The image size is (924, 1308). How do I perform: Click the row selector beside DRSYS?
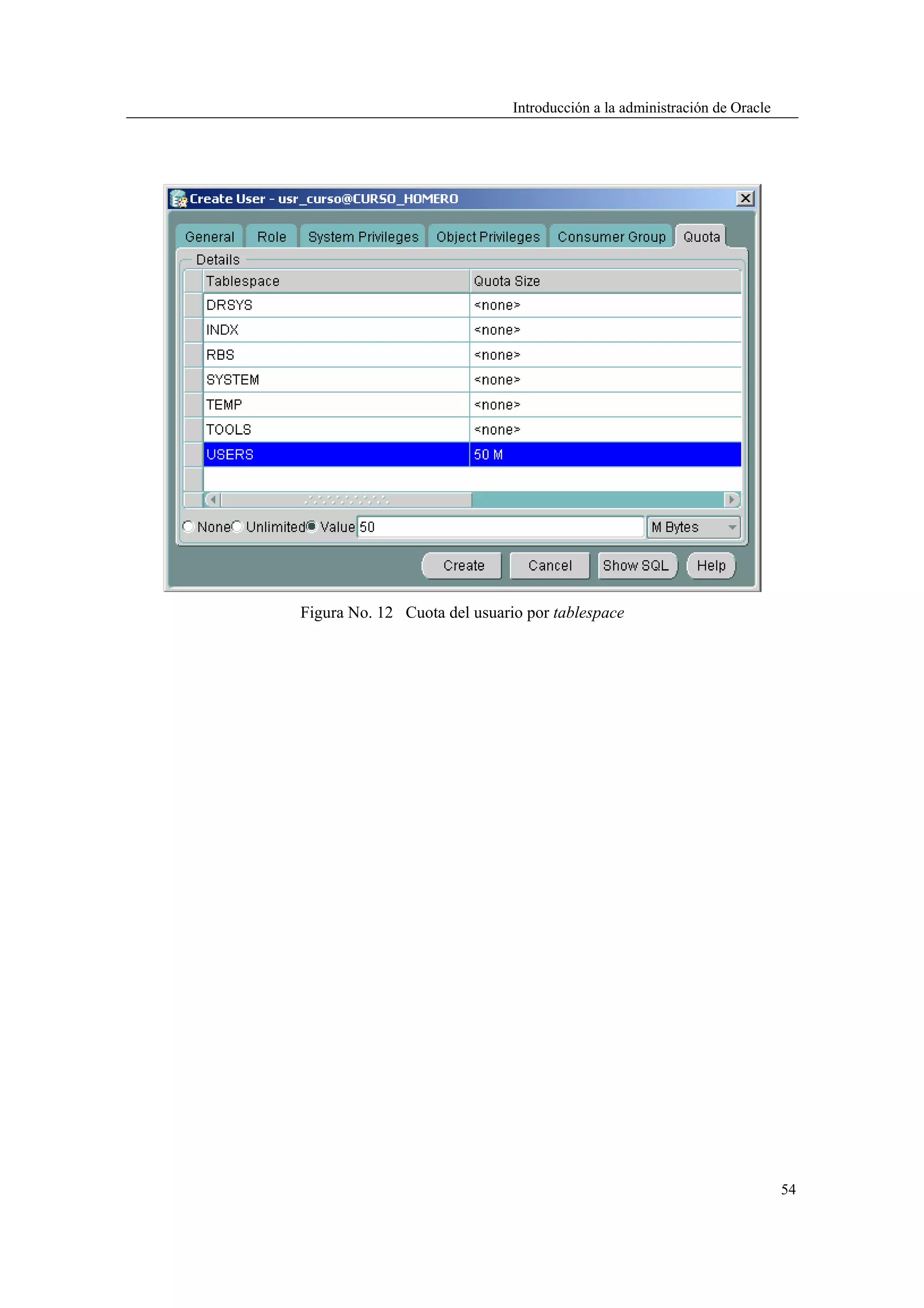[x=194, y=306]
